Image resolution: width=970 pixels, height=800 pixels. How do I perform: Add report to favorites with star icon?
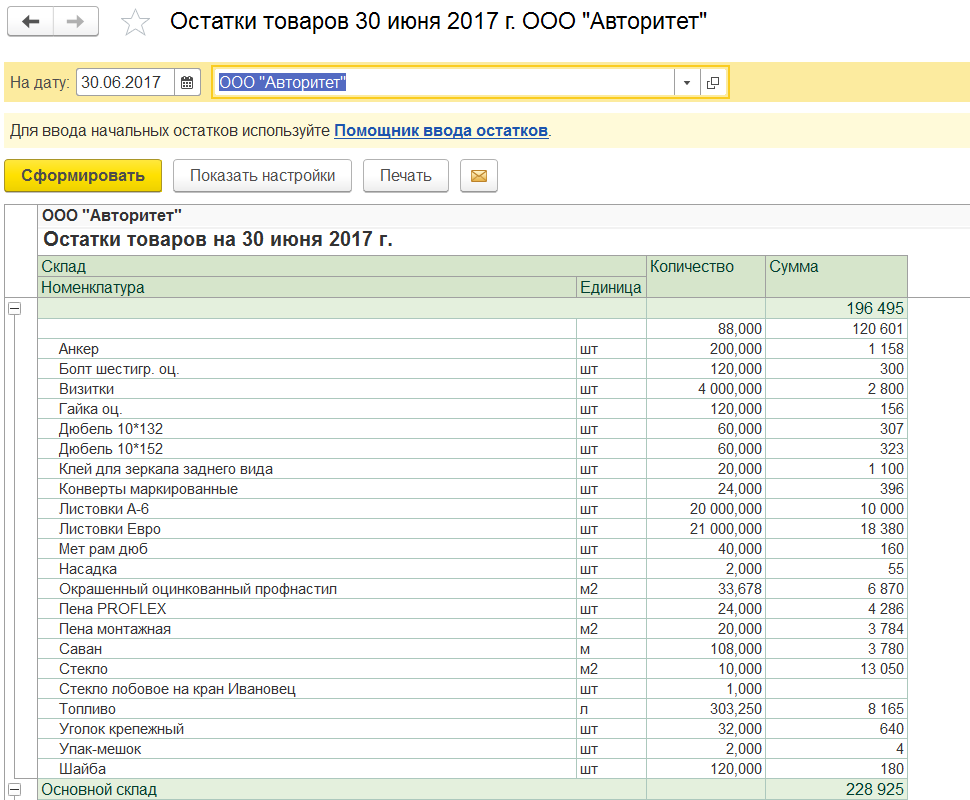tap(135, 23)
